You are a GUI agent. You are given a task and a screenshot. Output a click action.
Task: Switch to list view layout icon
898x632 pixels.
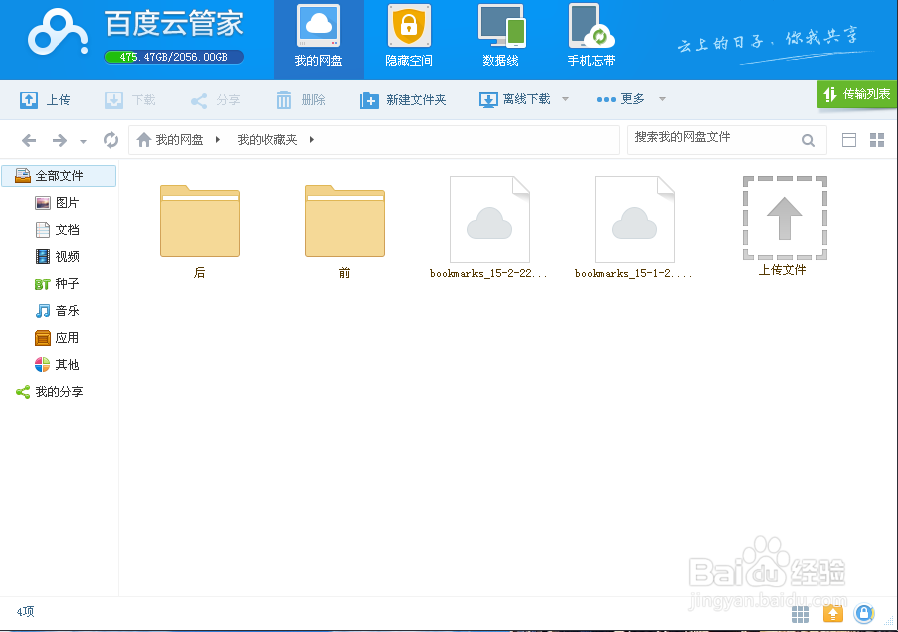(849, 140)
